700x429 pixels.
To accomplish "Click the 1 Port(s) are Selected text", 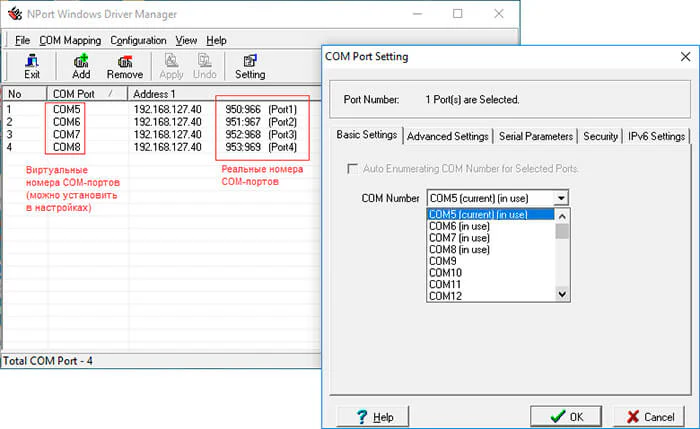I will point(472,100).
